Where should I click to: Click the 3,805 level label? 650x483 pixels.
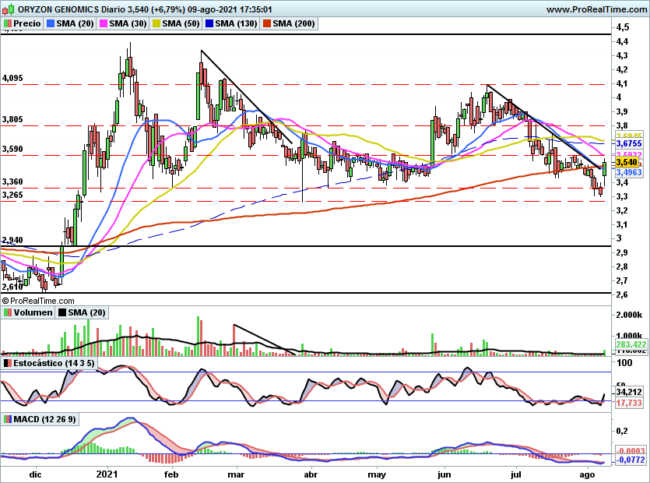click(x=13, y=119)
